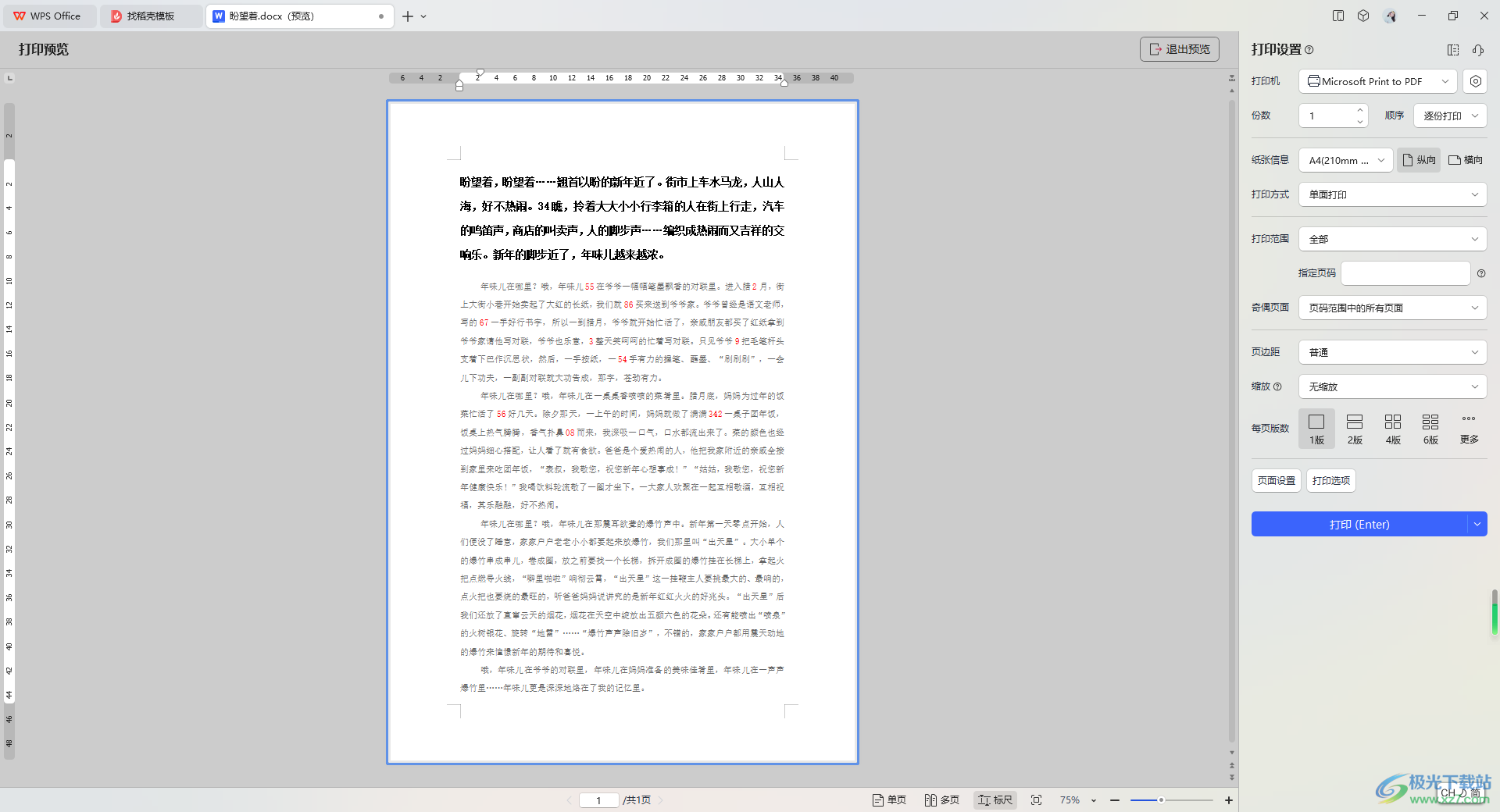Click the copies number input field
The width and height of the screenshot is (1500, 812).
point(1327,116)
